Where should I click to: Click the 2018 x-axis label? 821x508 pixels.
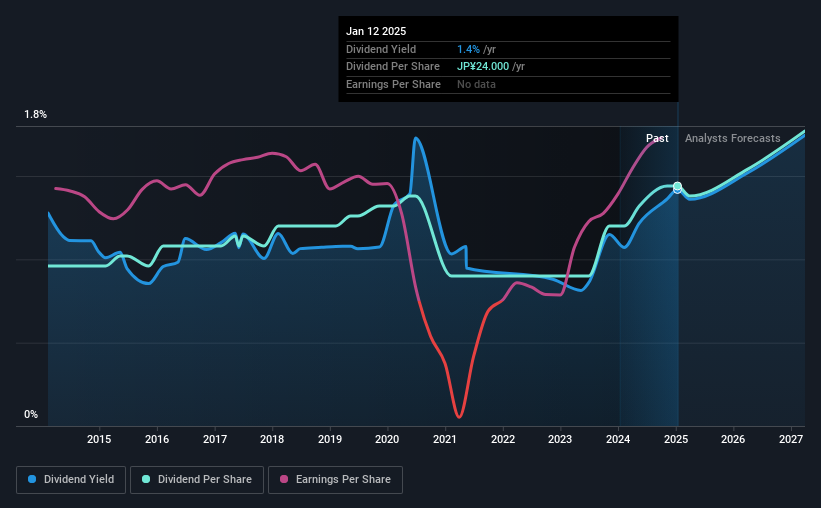point(272,439)
